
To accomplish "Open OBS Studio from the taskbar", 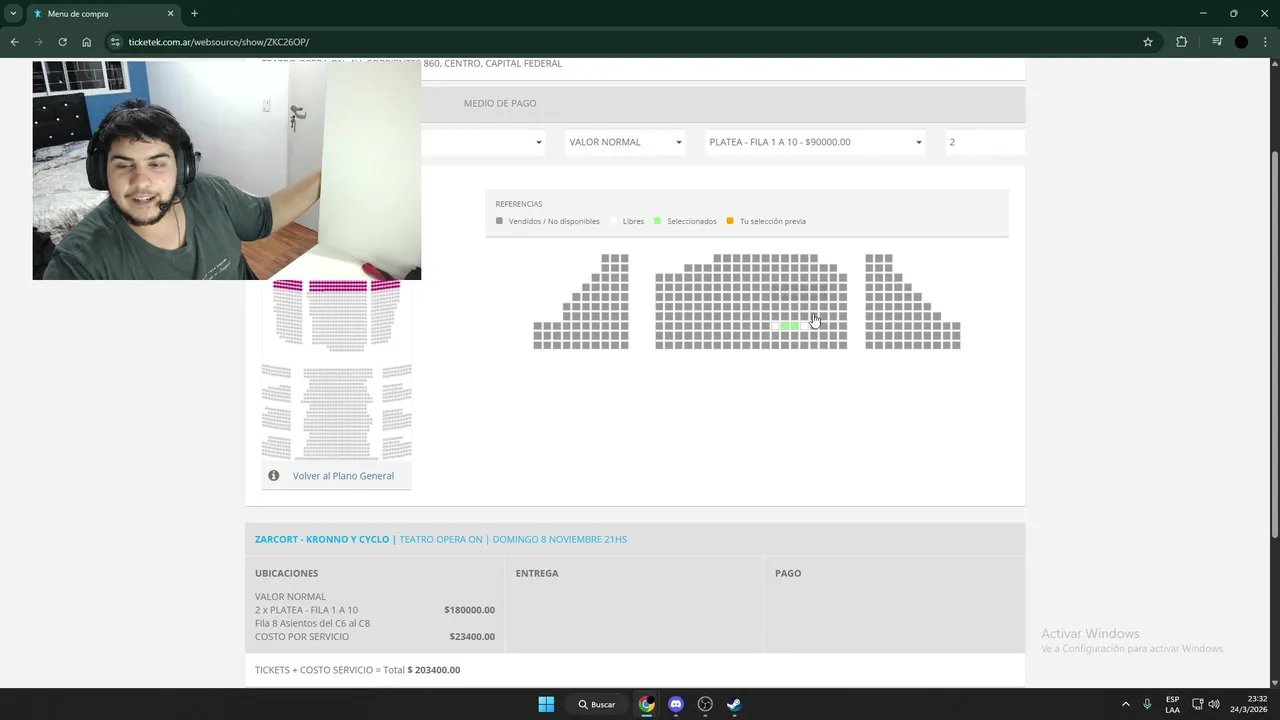I will [x=705, y=704].
